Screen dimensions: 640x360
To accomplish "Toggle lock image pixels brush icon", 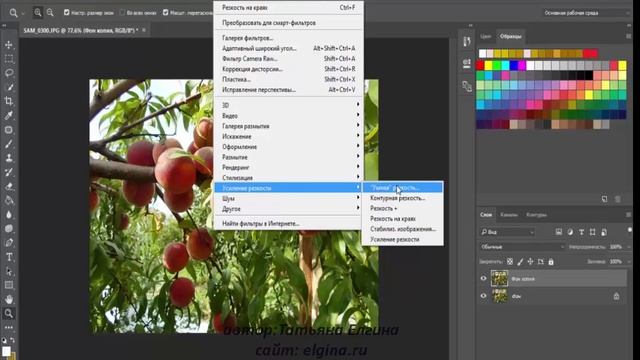I will tap(520, 262).
